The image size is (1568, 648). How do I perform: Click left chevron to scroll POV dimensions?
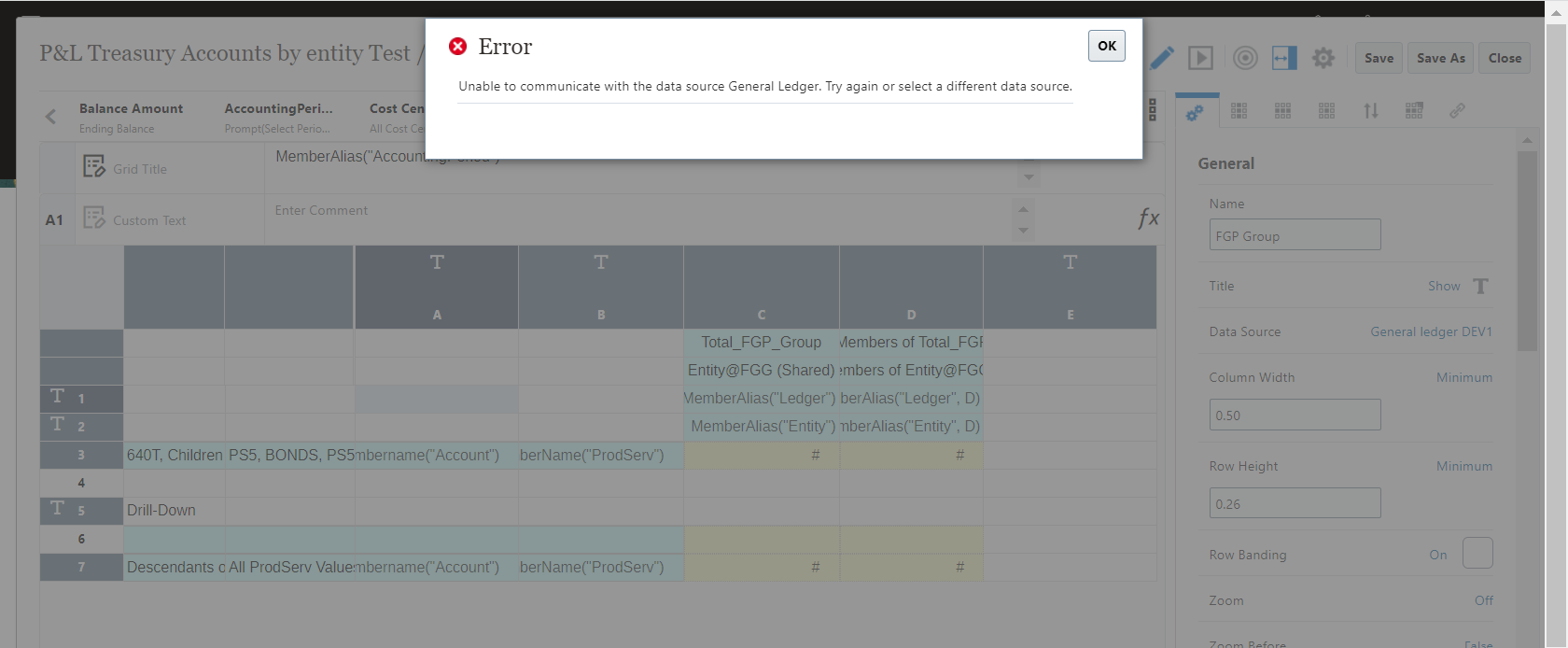click(51, 117)
